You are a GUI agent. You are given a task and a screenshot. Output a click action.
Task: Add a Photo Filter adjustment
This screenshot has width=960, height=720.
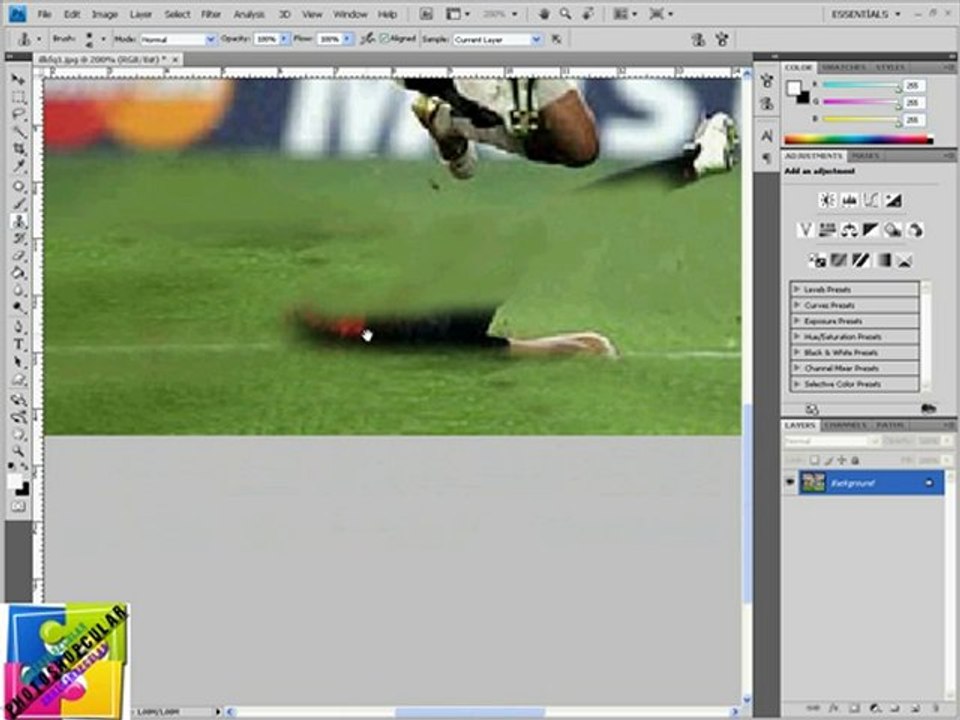coord(893,230)
